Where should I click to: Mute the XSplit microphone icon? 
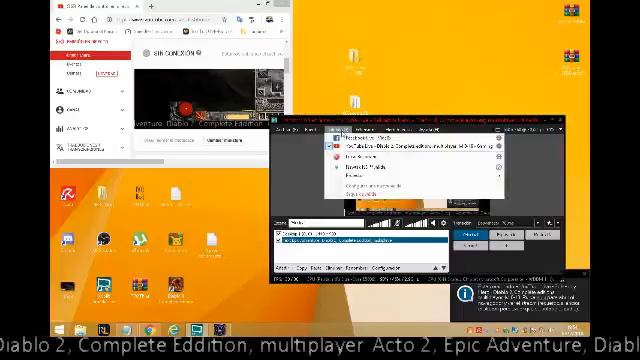tap(397, 223)
